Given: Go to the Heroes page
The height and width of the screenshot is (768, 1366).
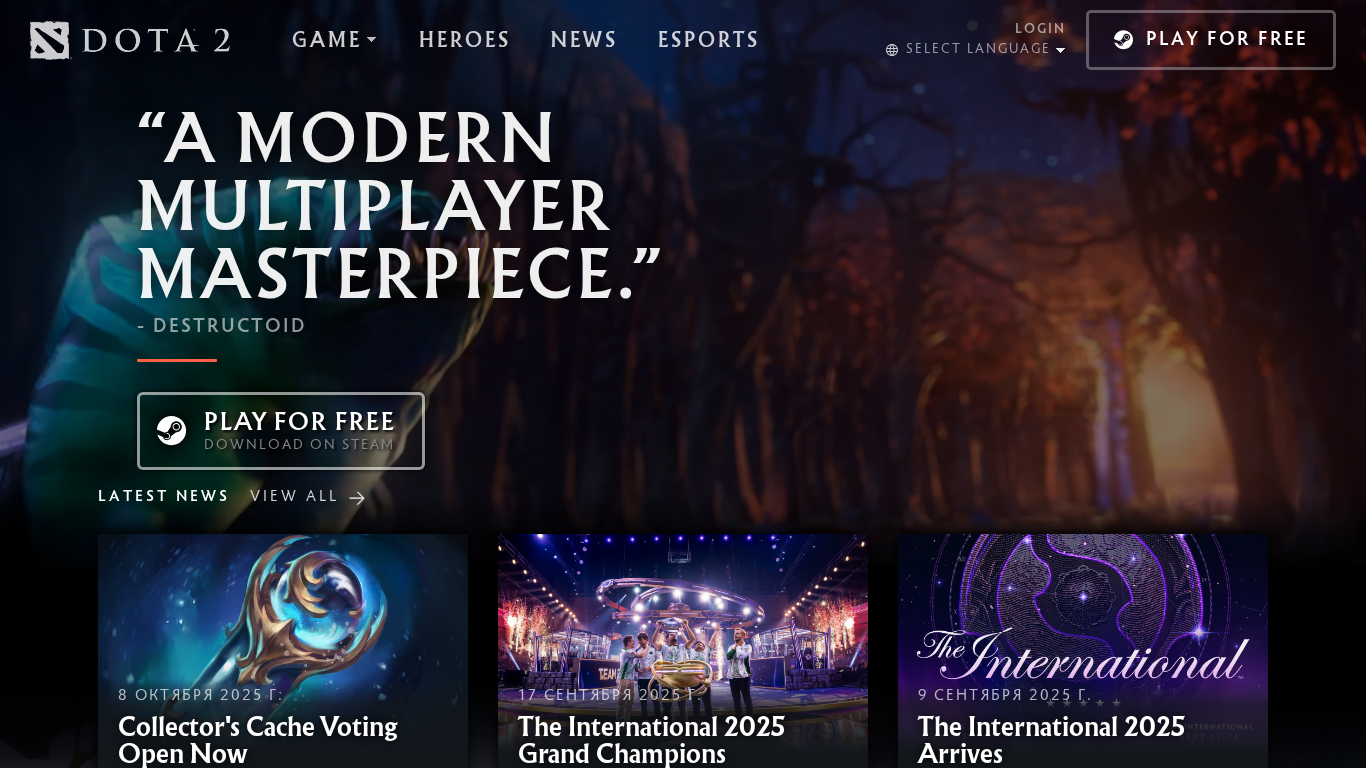Looking at the screenshot, I should 464,40.
